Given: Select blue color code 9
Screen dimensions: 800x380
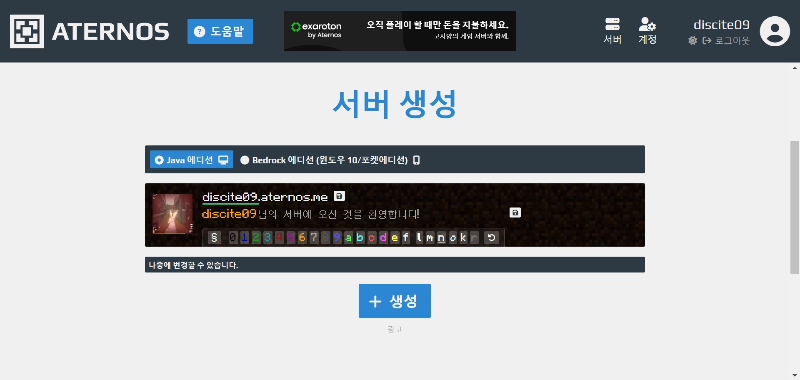Looking at the screenshot, I should pyautogui.click(x=337, y=238).
